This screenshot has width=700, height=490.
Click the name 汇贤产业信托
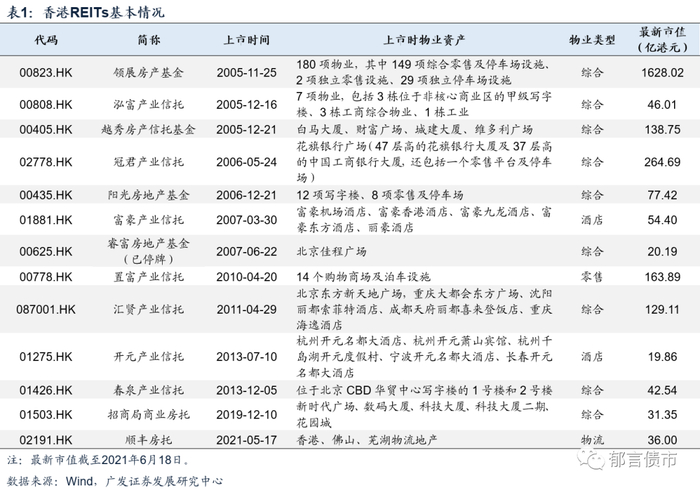click(149, 309)
